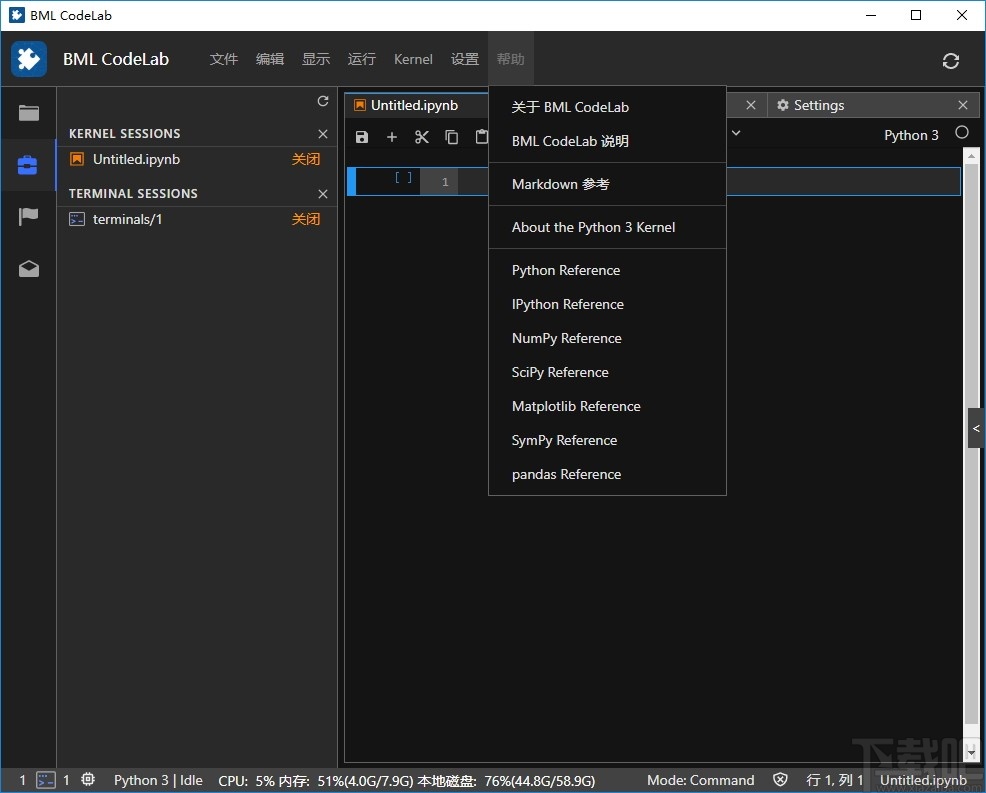Screen dimensions: 986x793
Task: Paste a cell using the clipboard icon
Action: [481, 137]
